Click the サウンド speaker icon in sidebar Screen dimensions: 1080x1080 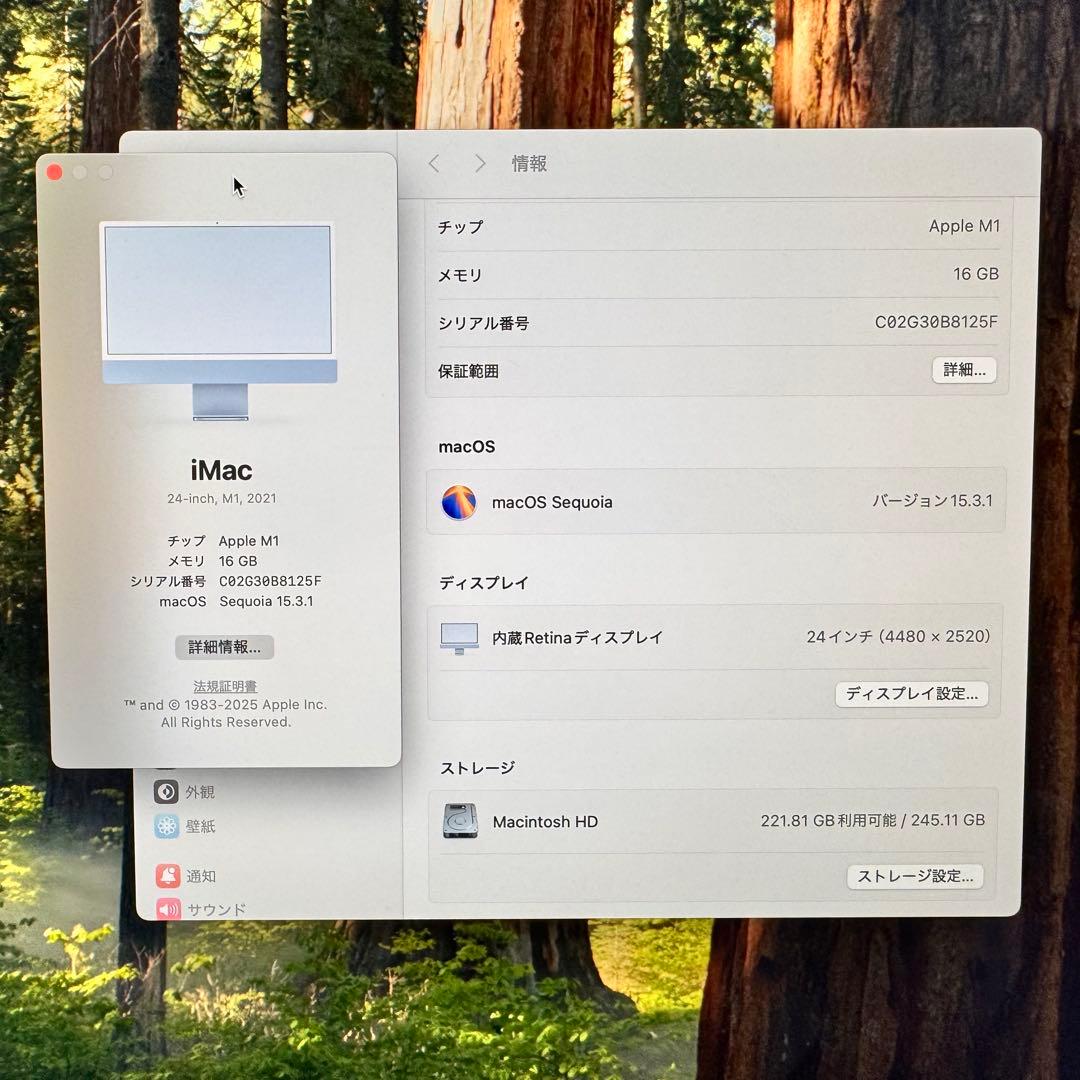point(165,909)
